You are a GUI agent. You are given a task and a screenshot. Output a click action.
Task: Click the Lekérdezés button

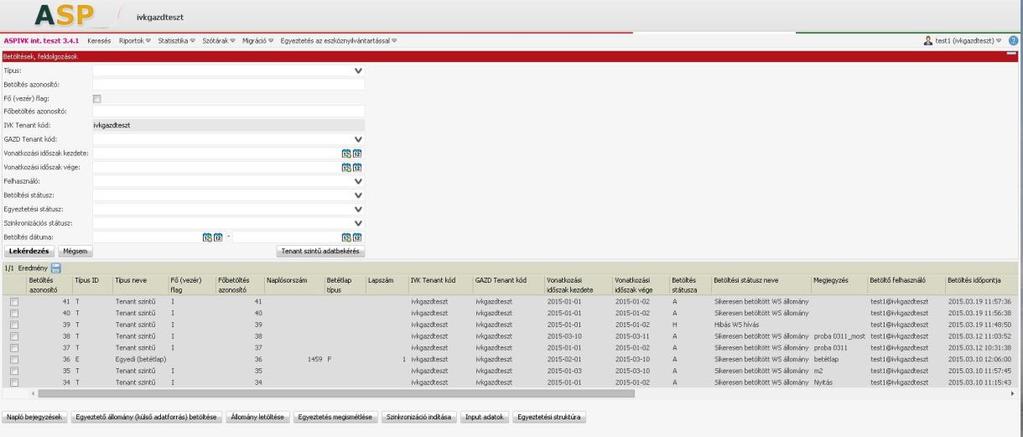29,251
